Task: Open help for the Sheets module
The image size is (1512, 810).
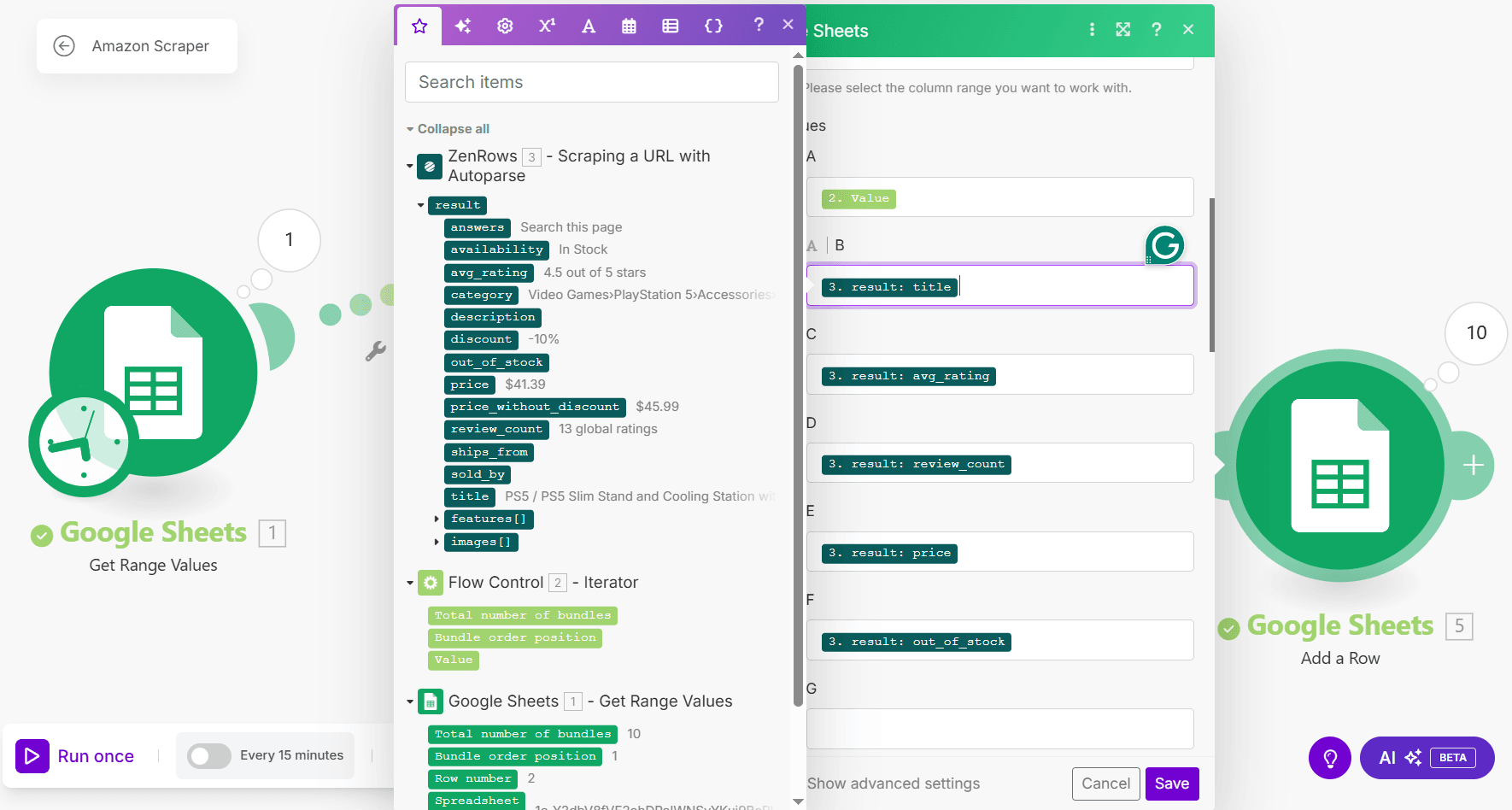Action: (x=1156, y=29)
